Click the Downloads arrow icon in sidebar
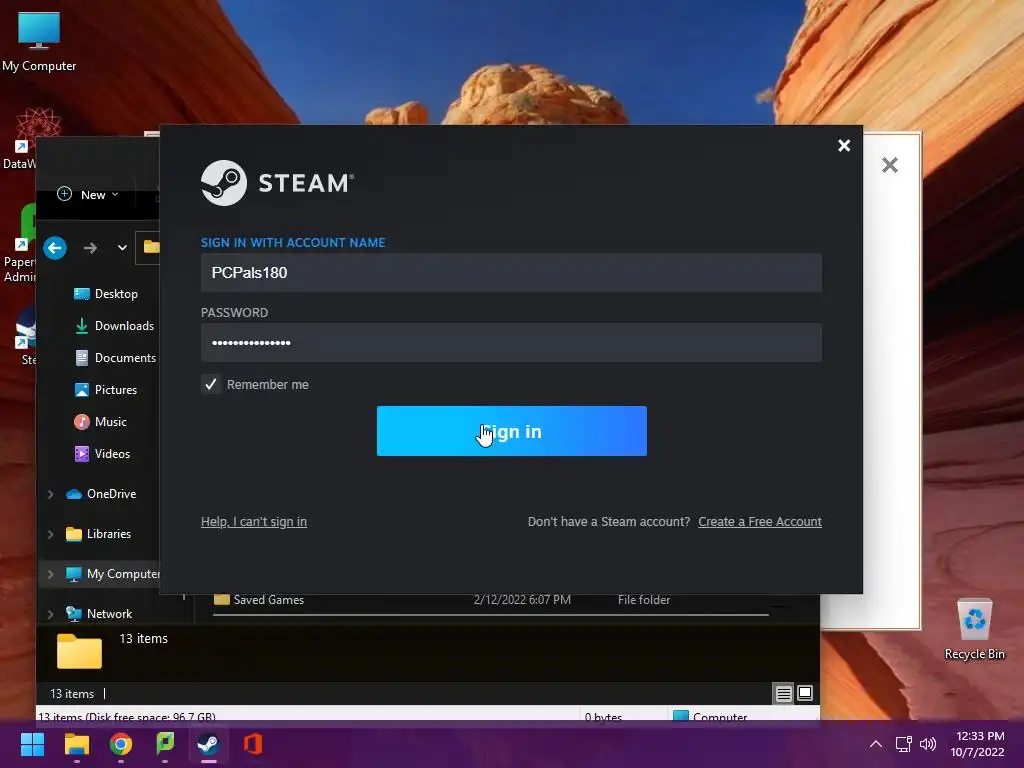Image resolution: width=1024 pixels, height=768 pixels. [x=82, y=326]
